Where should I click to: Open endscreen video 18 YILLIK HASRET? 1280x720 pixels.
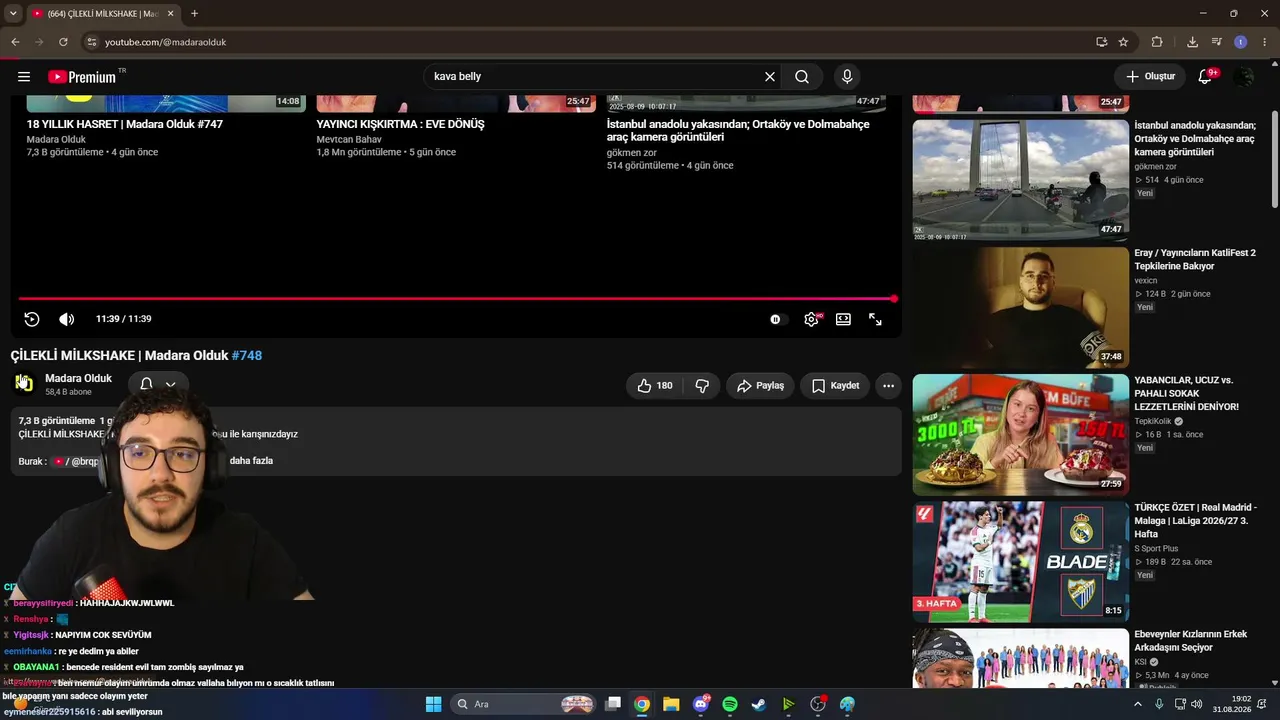[125, 124]
